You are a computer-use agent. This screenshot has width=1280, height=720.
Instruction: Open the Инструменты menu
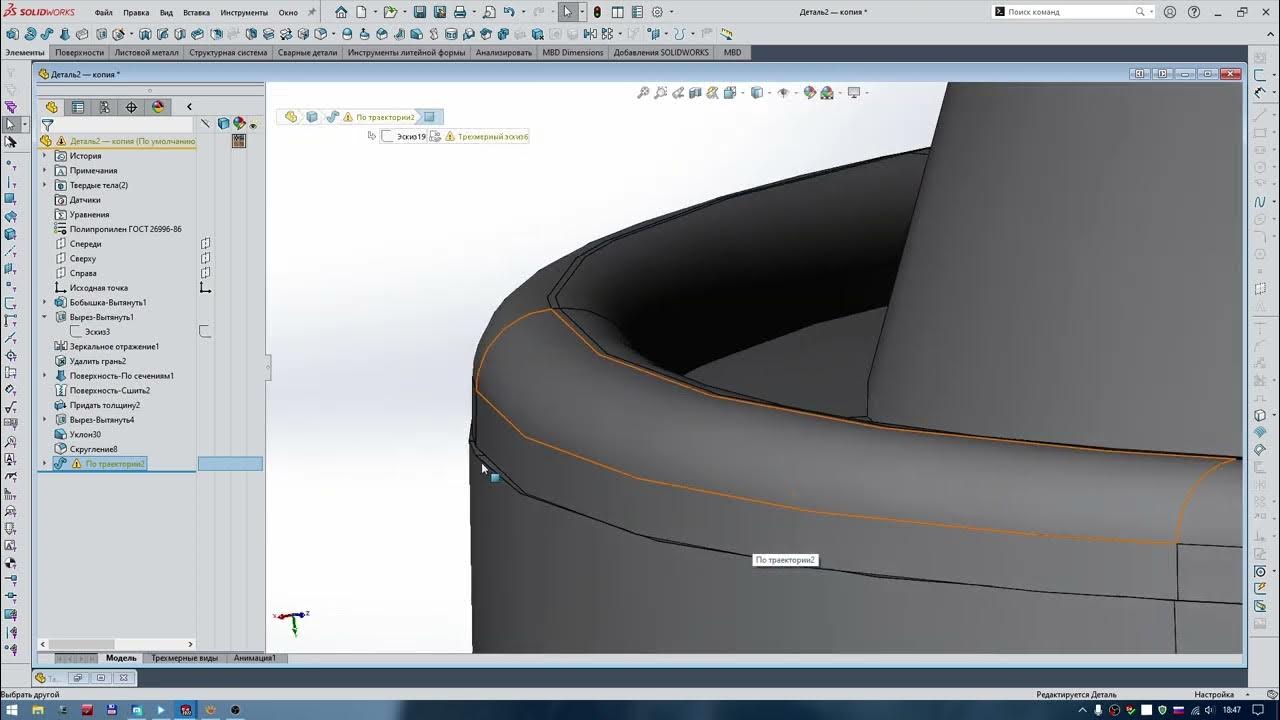[x=244, y=13]
